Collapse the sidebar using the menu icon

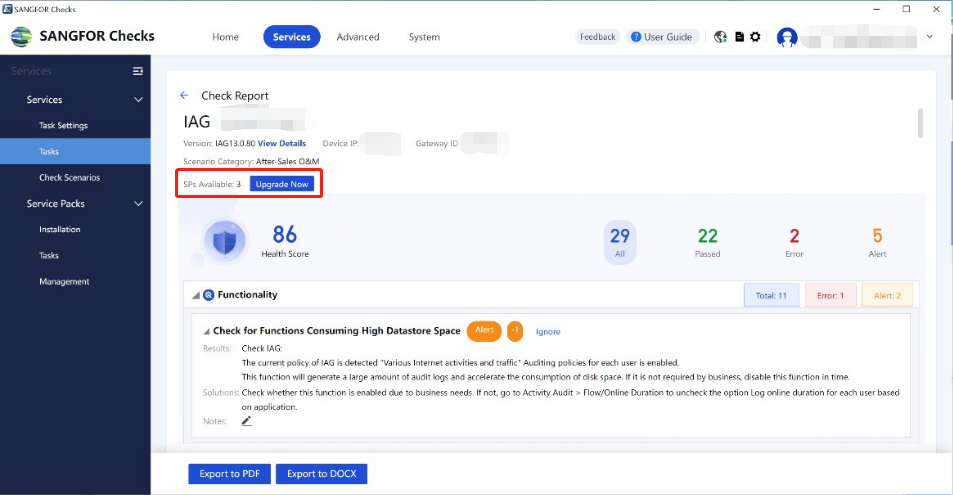(138, 71)
